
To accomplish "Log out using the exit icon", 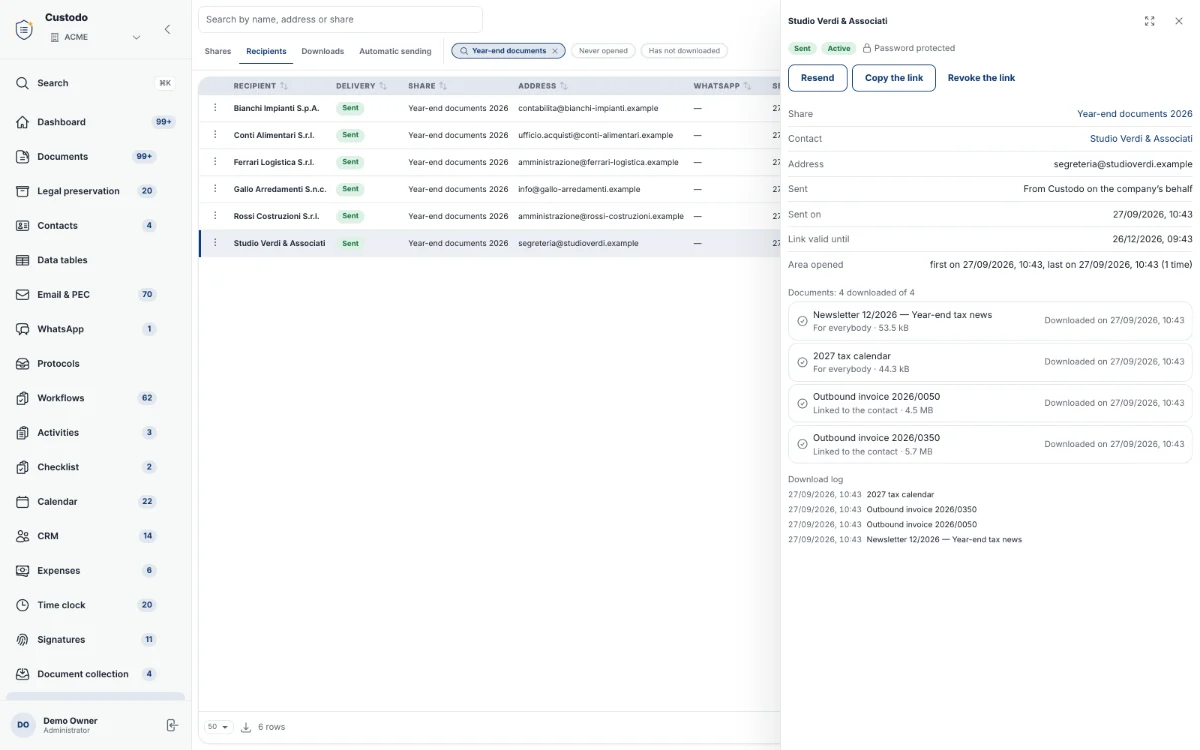I will [171, 725].
